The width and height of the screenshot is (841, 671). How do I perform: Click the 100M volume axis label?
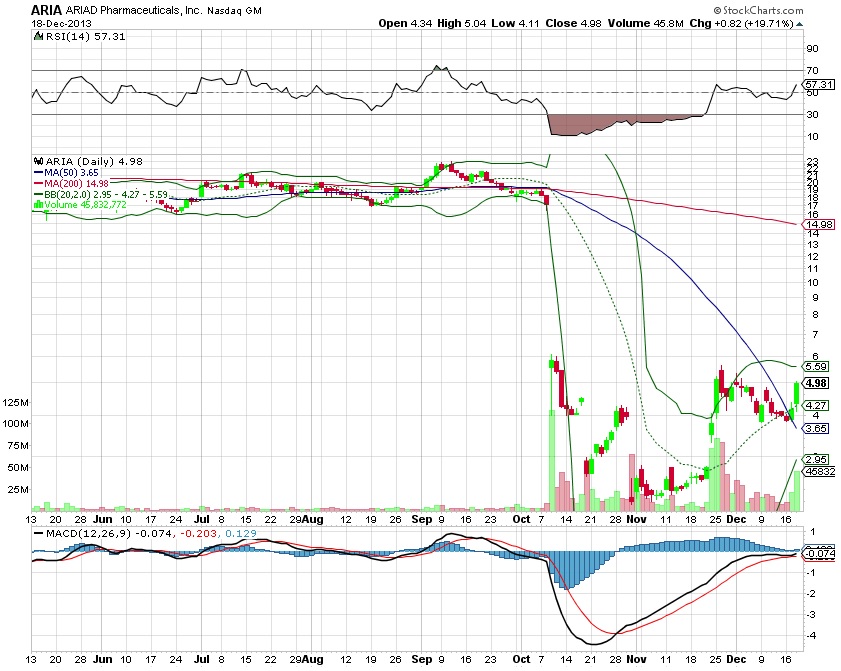(16, 424)
